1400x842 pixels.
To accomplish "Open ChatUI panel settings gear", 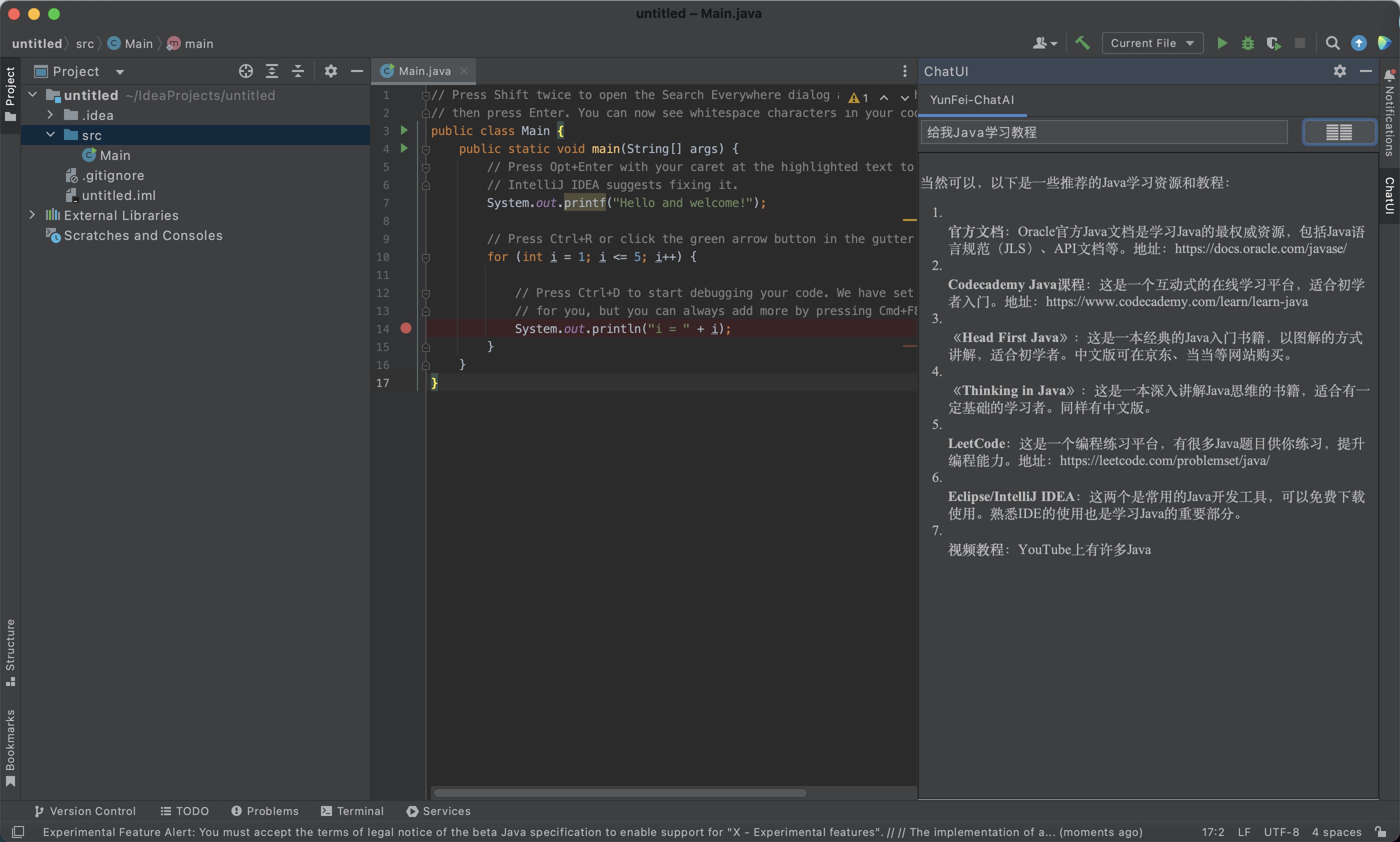I will 1340,71.
